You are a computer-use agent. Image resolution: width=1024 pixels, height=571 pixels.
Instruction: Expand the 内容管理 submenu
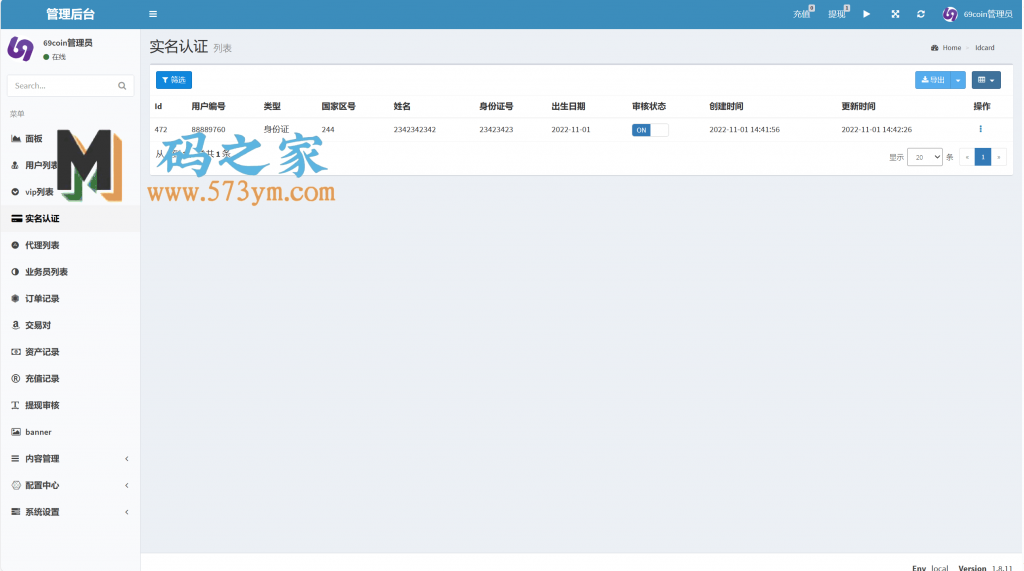coord(70,459)
